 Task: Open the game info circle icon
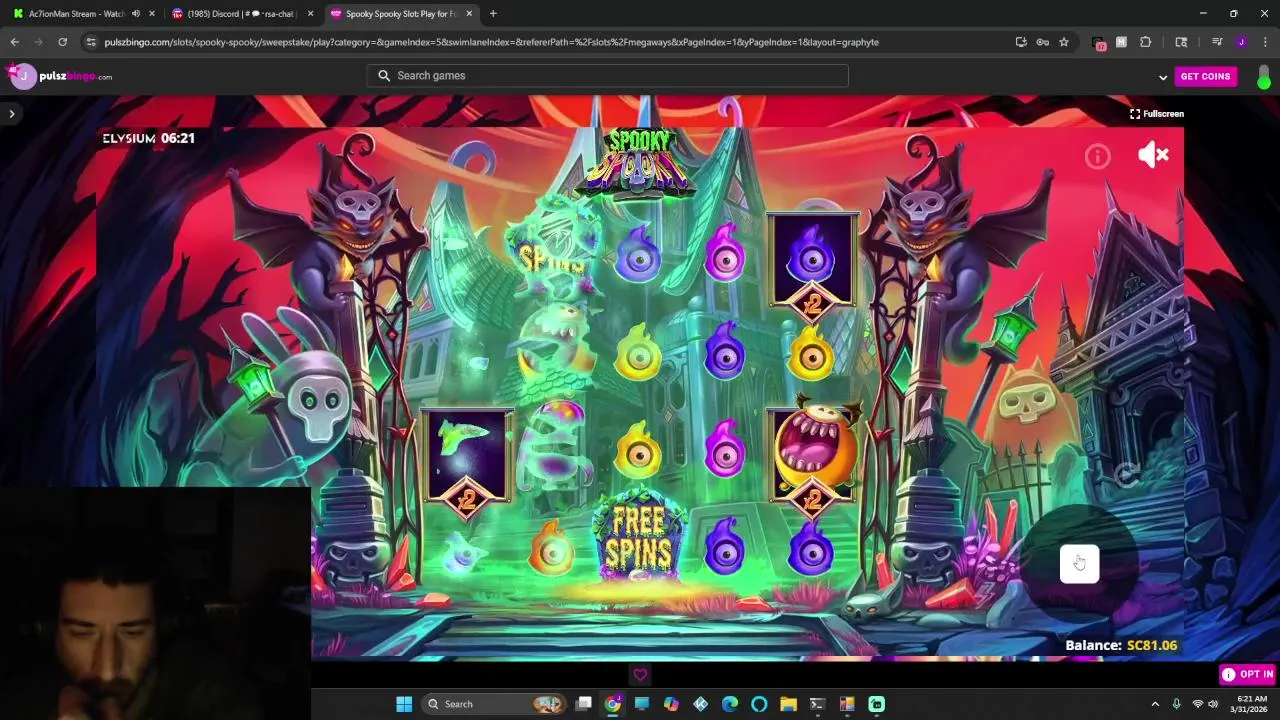(x=1097, y=156)
